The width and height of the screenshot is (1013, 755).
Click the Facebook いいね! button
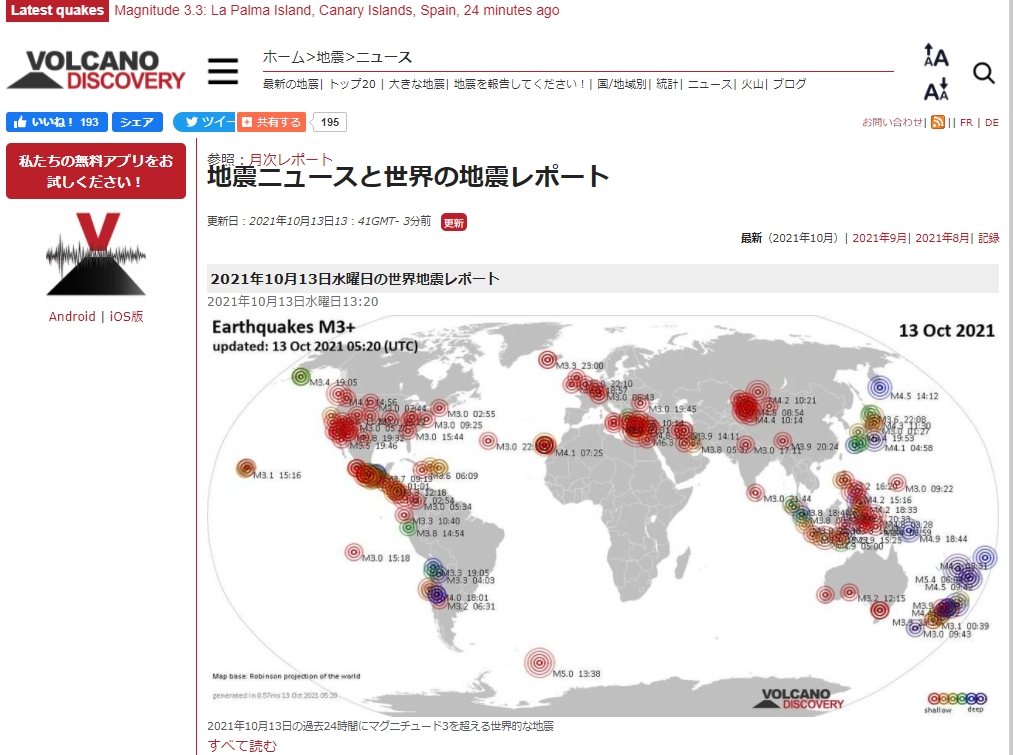[x=57, y=122]
